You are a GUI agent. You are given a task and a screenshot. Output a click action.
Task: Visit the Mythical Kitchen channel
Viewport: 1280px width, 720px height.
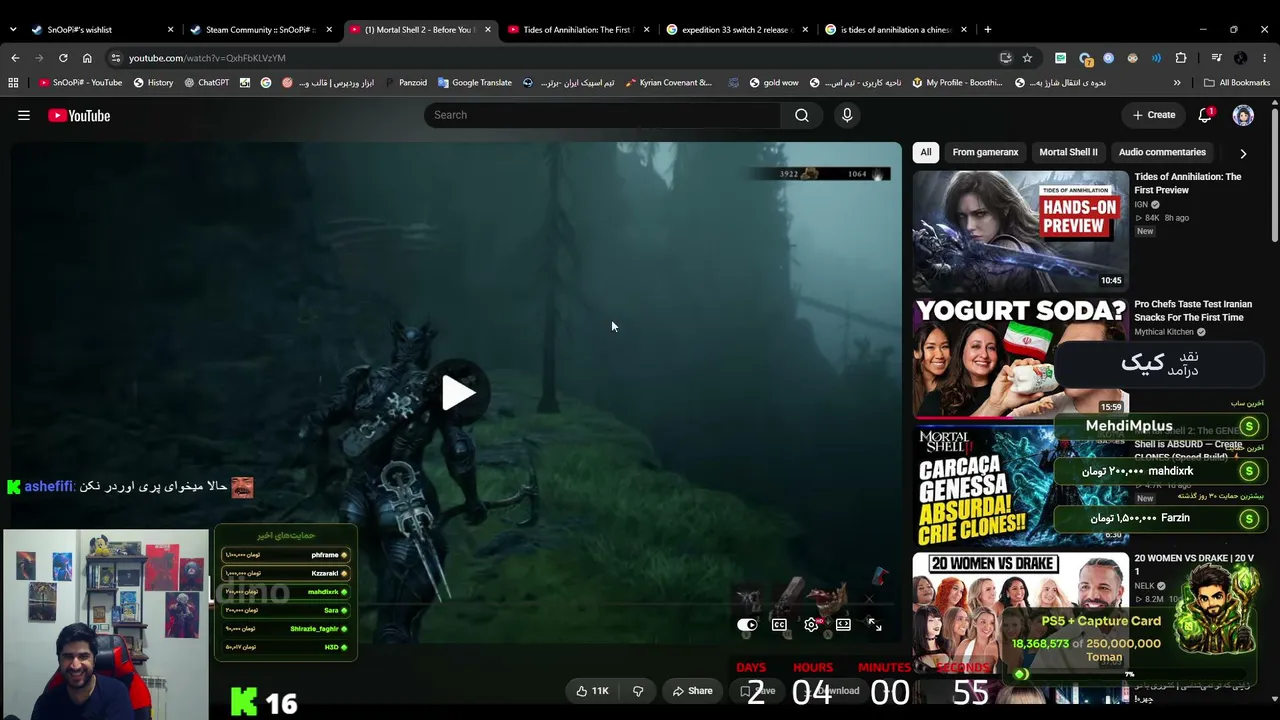tap(1164, 332)
